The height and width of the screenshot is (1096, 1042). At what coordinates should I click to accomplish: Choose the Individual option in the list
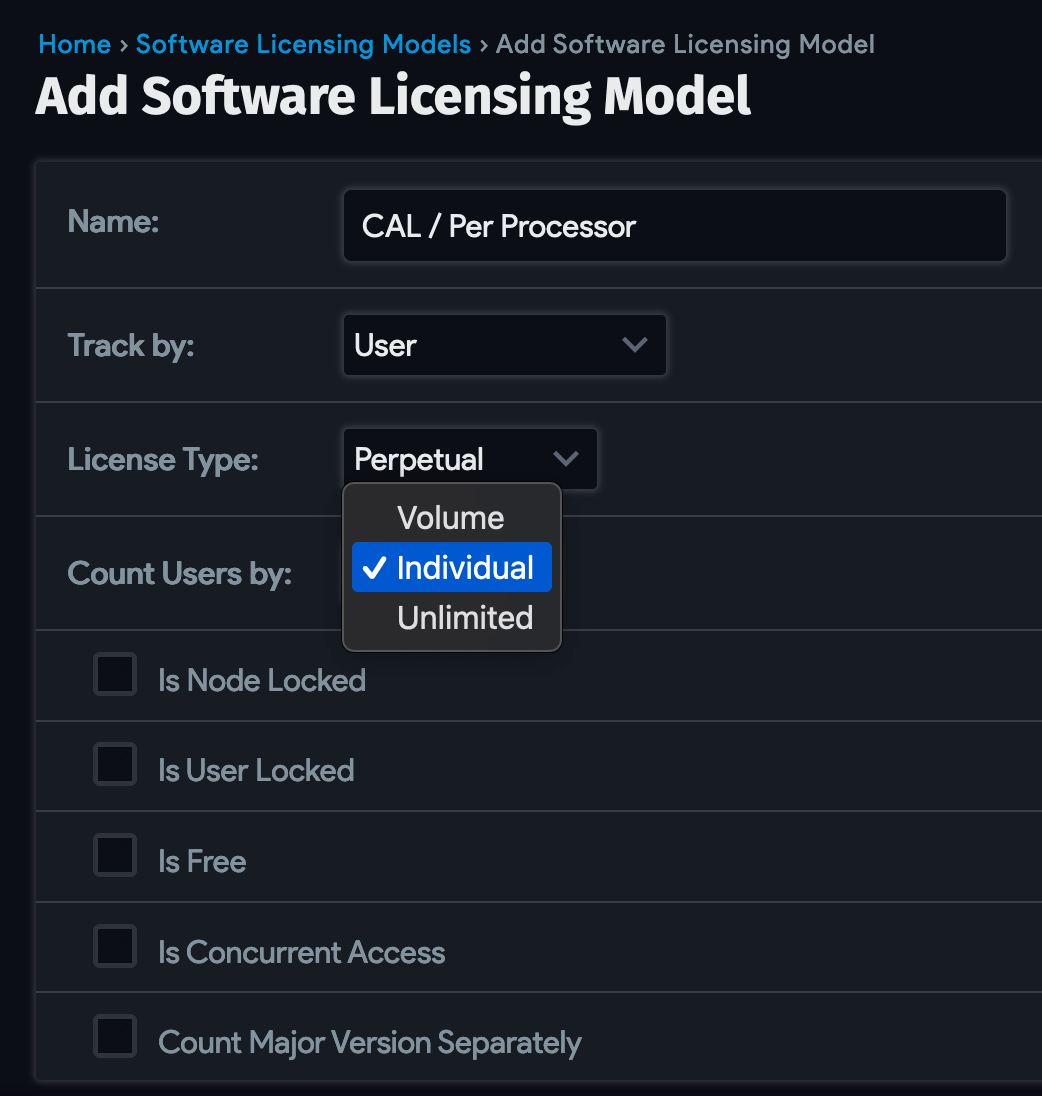click(451, 568)
